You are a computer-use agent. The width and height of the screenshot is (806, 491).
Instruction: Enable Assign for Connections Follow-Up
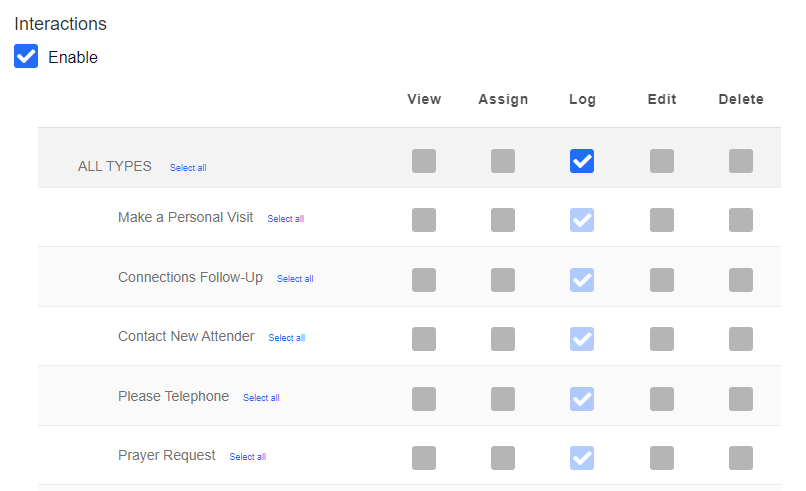(503, 280)
